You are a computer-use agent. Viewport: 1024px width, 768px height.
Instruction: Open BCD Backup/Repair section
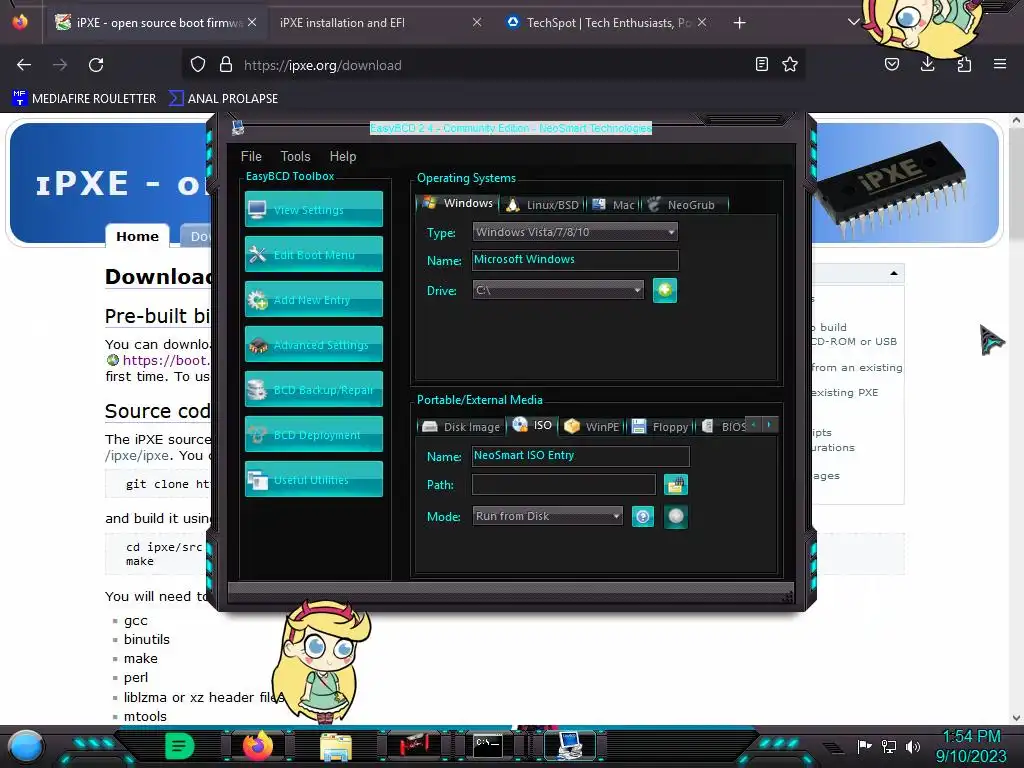[313, 389]
